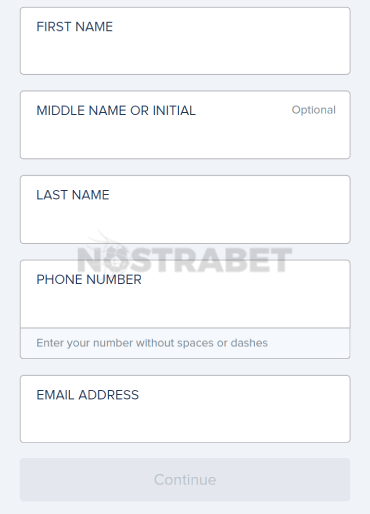Place cursor below MIDDLE NAME OR INITIAL text
Image resolution: width=370 pixels, height=514 pixels.
185,137
